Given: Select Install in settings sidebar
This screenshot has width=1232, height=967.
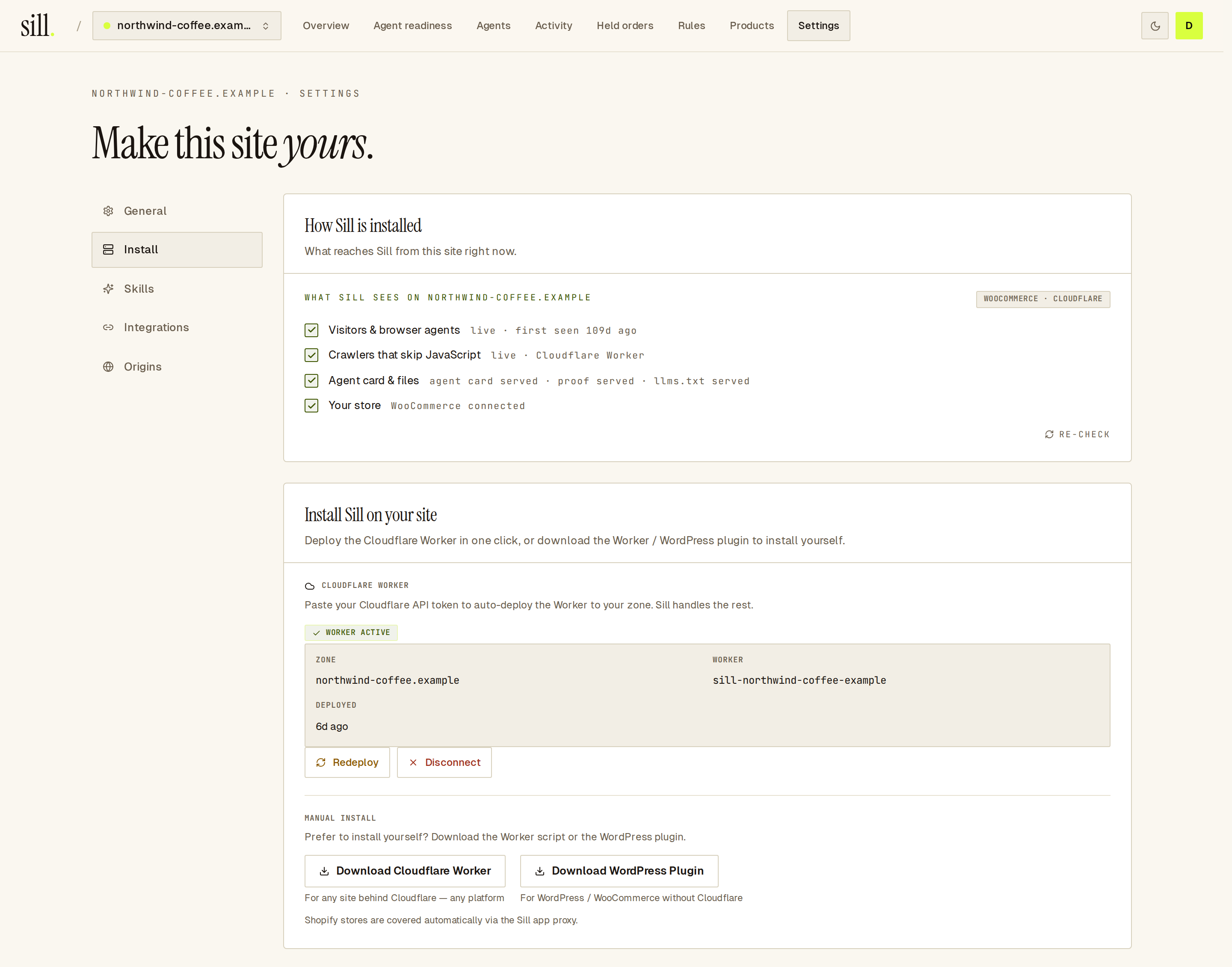Looking at the screenshot, I should [x=177, y=250].
